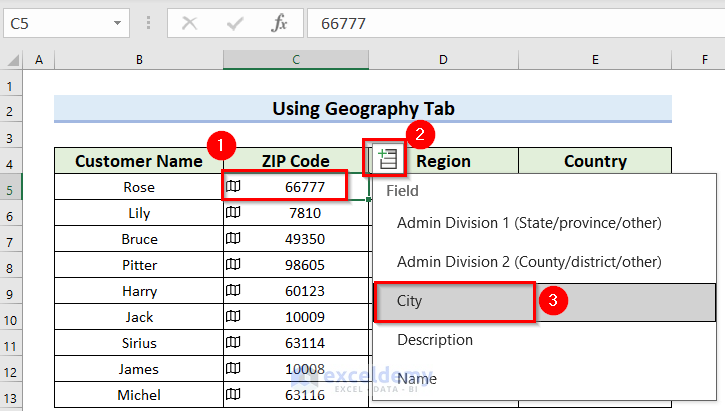Click the 'ZIP Code' header cell
This screenshot has height=411, width=725.
pos(296,161)
